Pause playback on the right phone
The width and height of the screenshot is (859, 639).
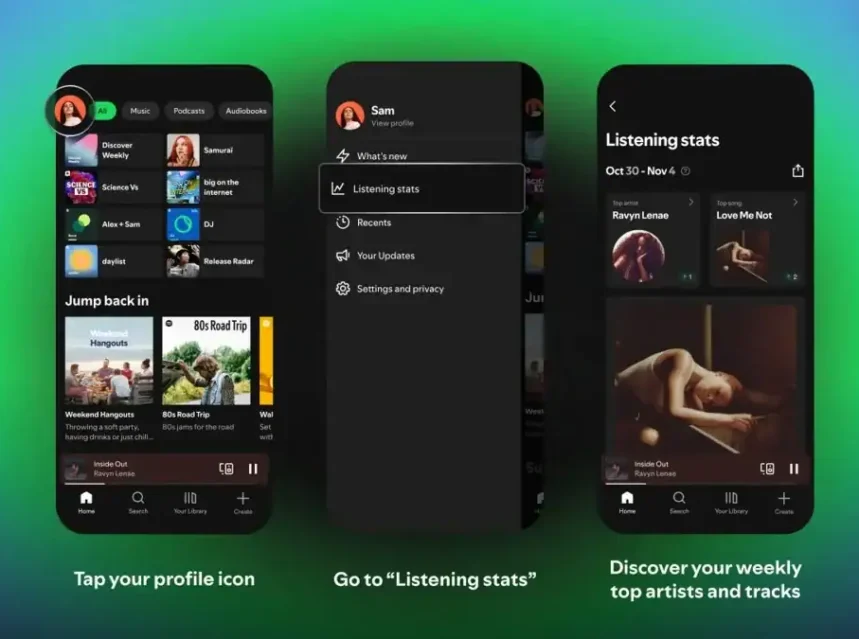(794, 469)
